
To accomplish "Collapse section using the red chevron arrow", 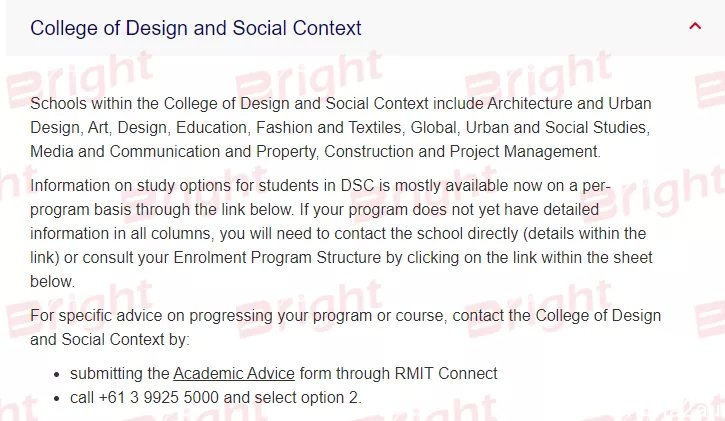I will (x=695, y=26).
